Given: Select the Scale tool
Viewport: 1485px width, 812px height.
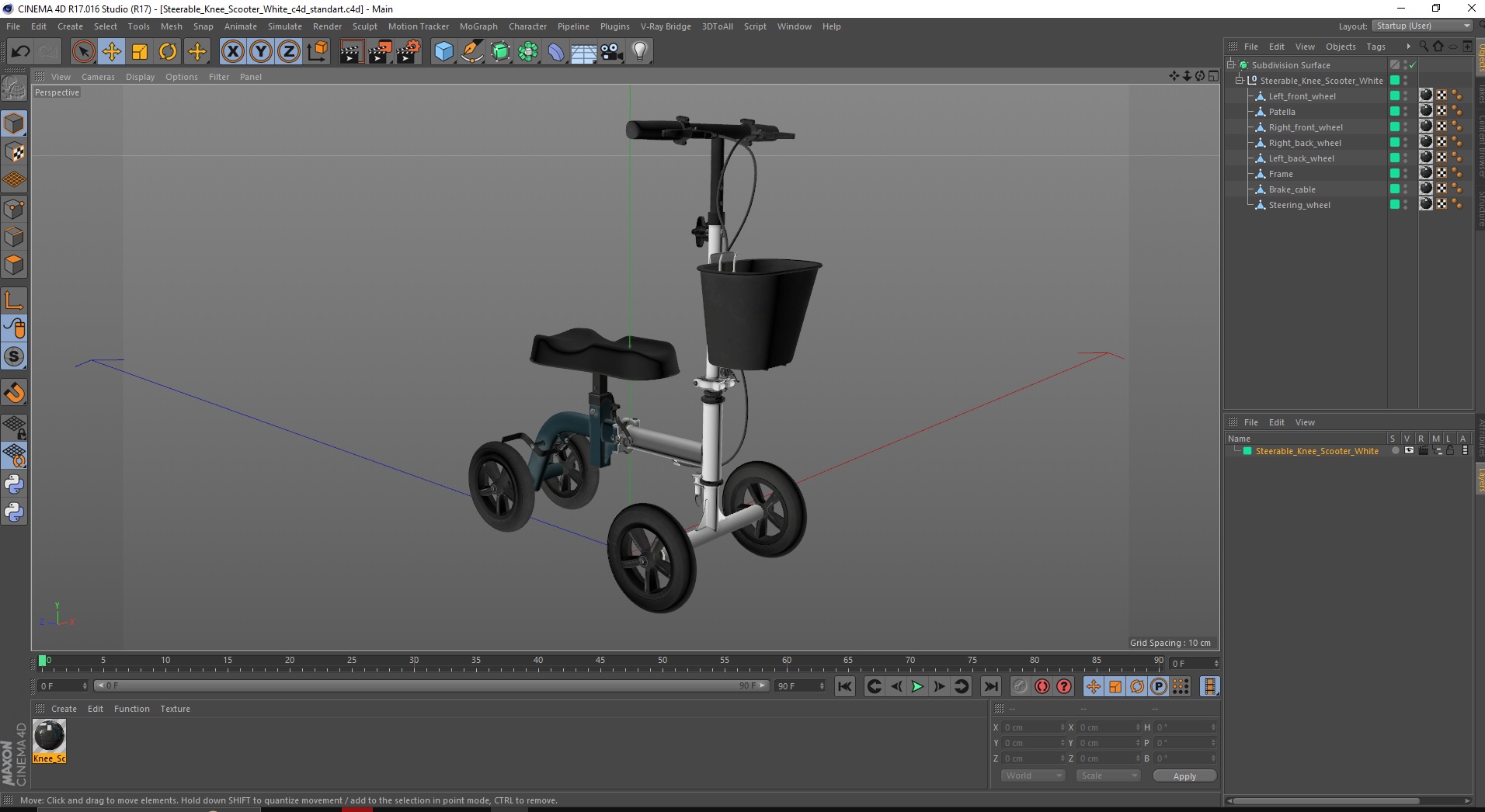Looking at the screenshot, I should click(140, 52).
